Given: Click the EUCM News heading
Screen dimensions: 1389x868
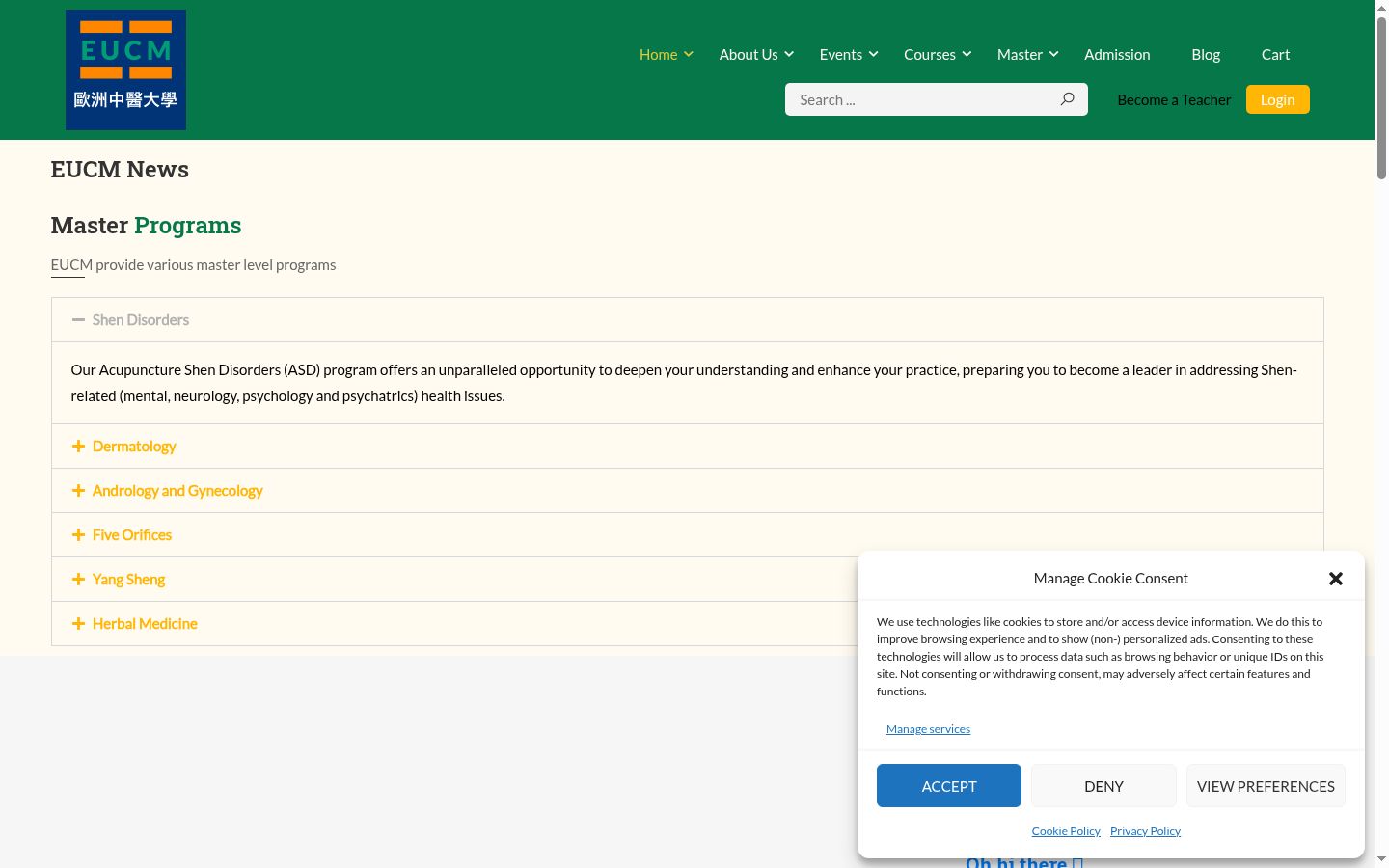Looking at the screenshot, I should pos(120,170).
